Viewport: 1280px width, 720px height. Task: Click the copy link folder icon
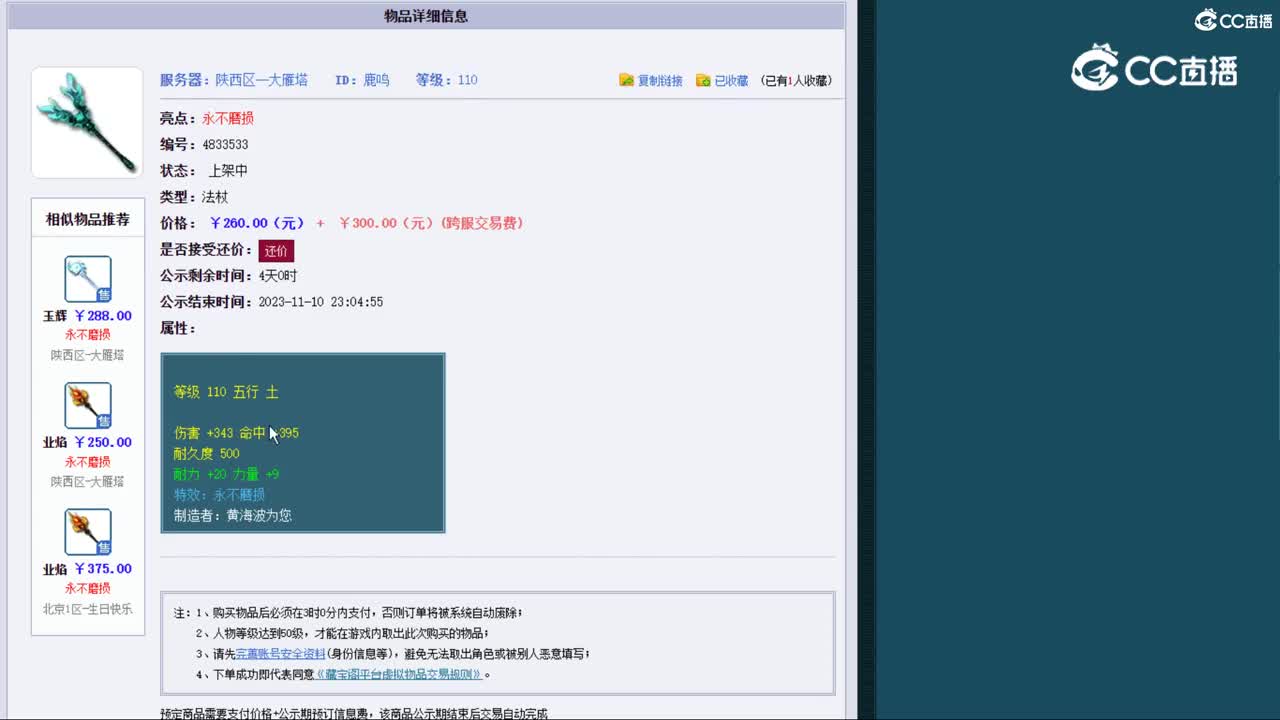[x=627, y=80]
